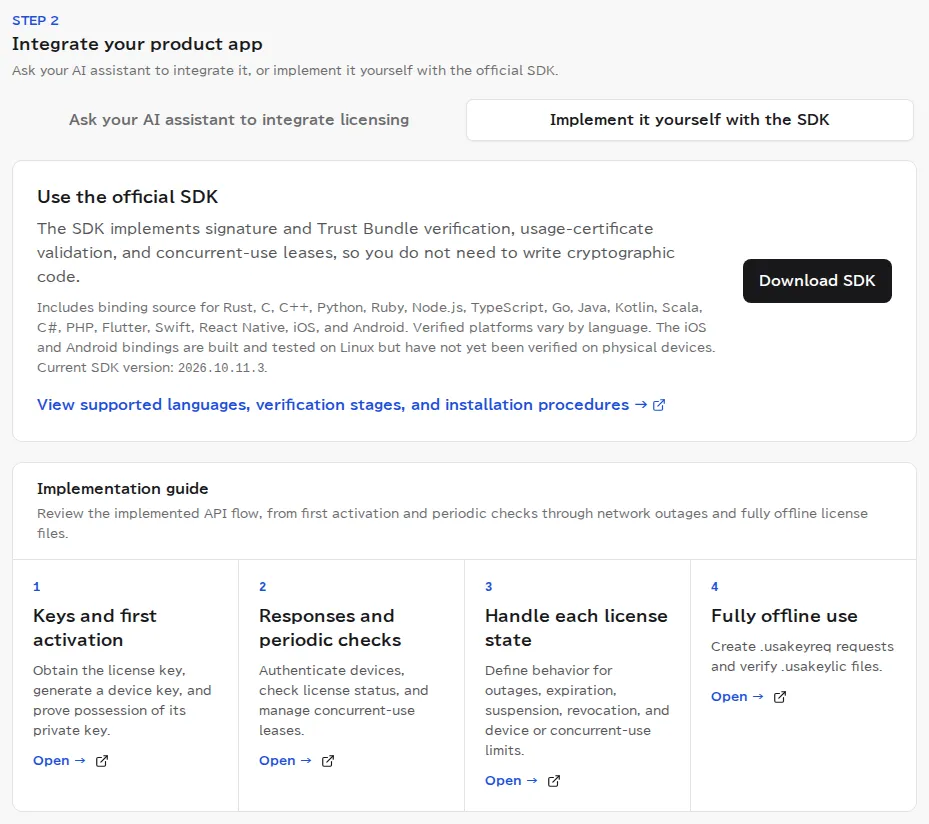
Task: Click external-link icon under Handle each license state
Action: (x=553, y=781)
